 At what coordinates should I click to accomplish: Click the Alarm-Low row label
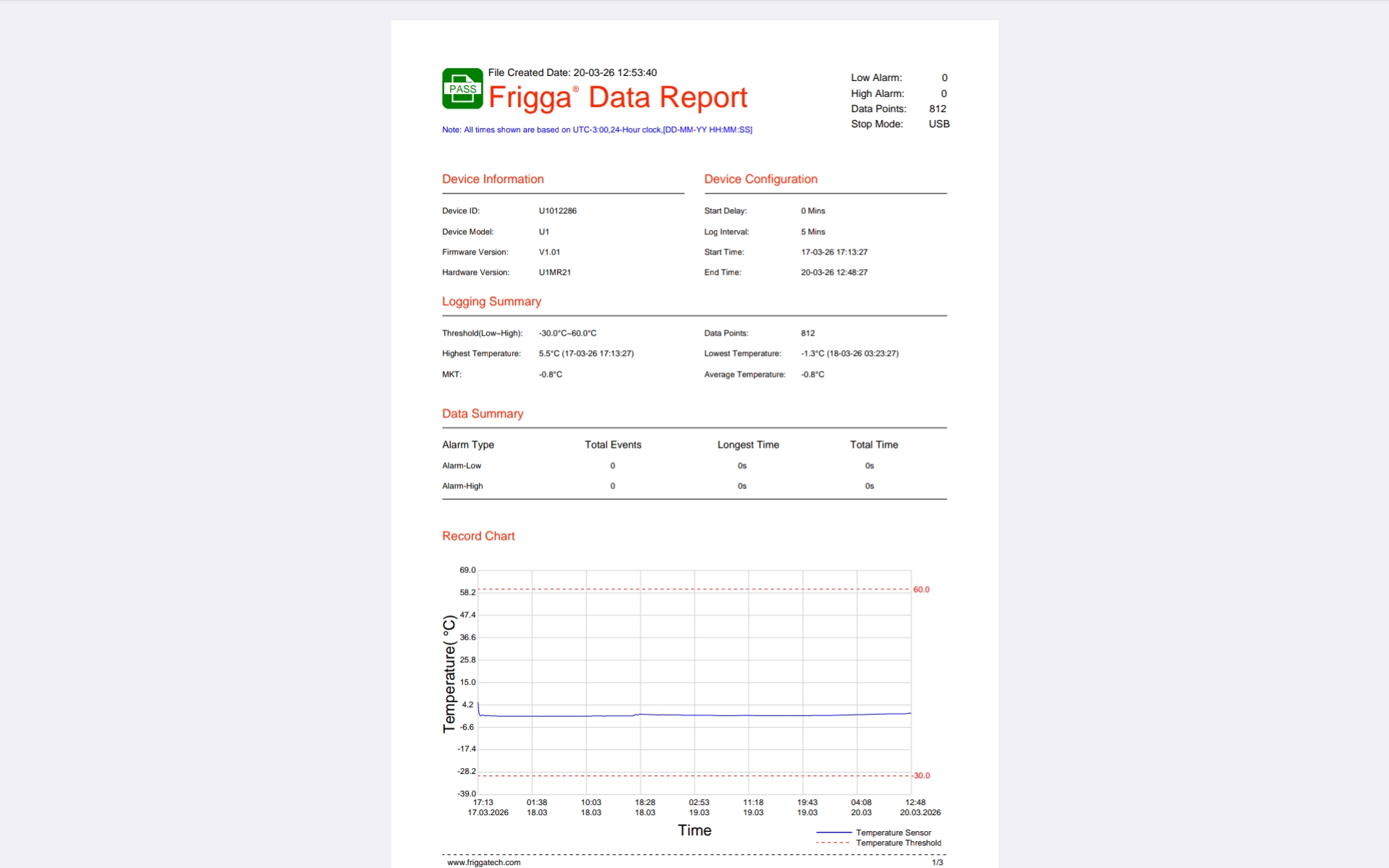point(462,466)
